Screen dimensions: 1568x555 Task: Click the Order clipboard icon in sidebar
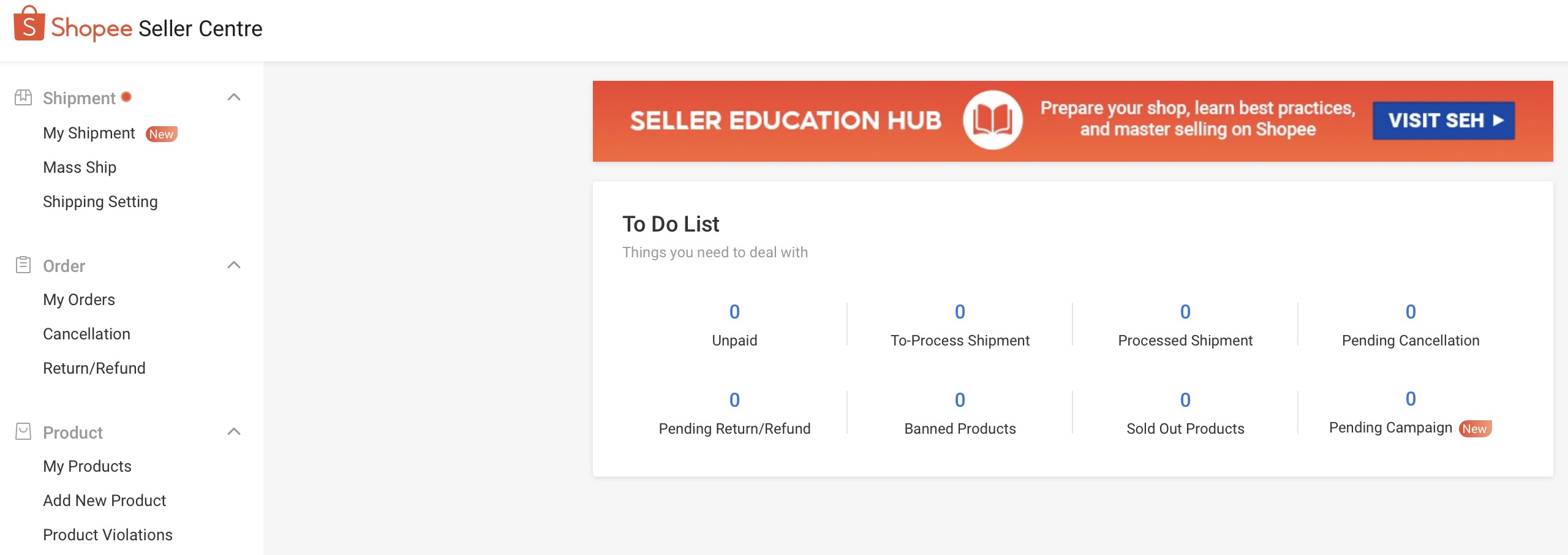(23, 265)
